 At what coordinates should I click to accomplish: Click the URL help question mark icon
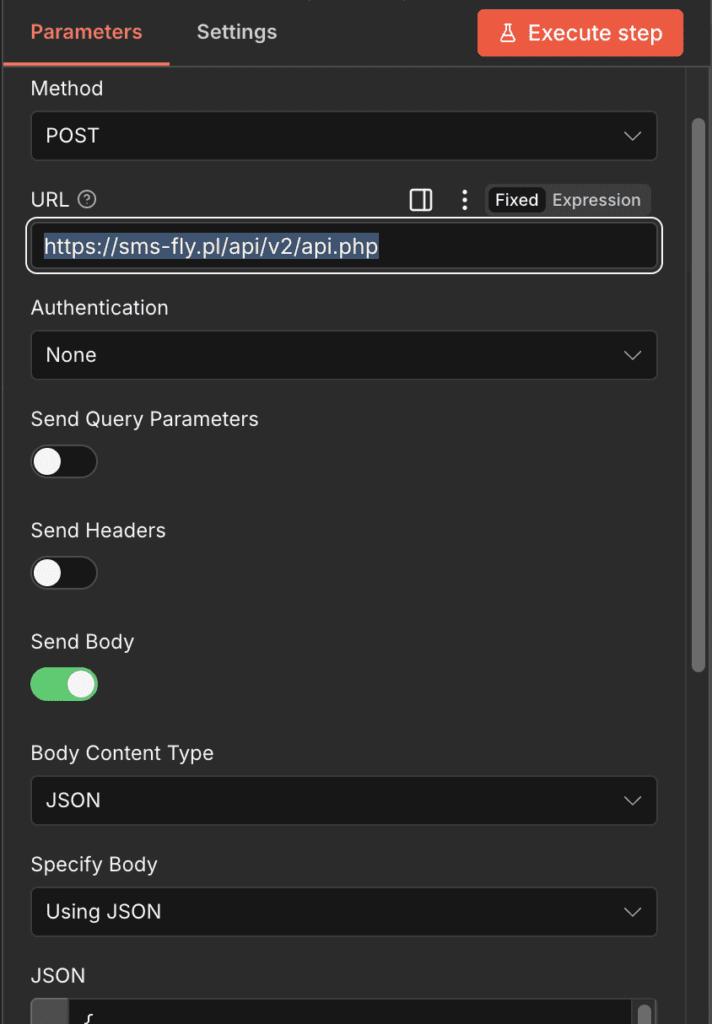point(87,200)
